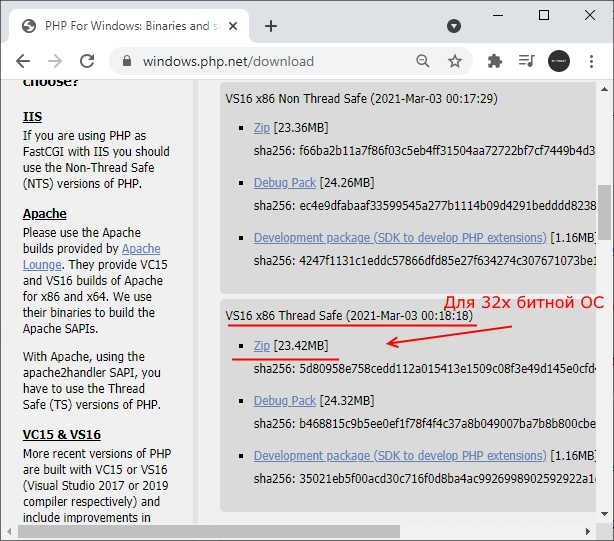Minimize the Chrome window
The image size is (614, 541).
pos(498,15)
